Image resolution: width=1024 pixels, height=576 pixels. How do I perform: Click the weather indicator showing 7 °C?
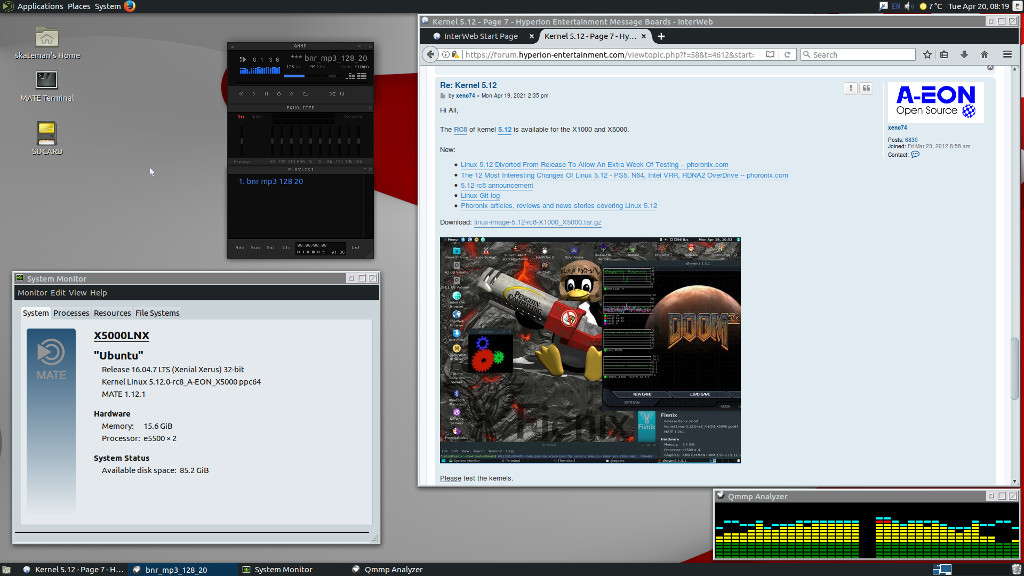click(x=931, y=7)
